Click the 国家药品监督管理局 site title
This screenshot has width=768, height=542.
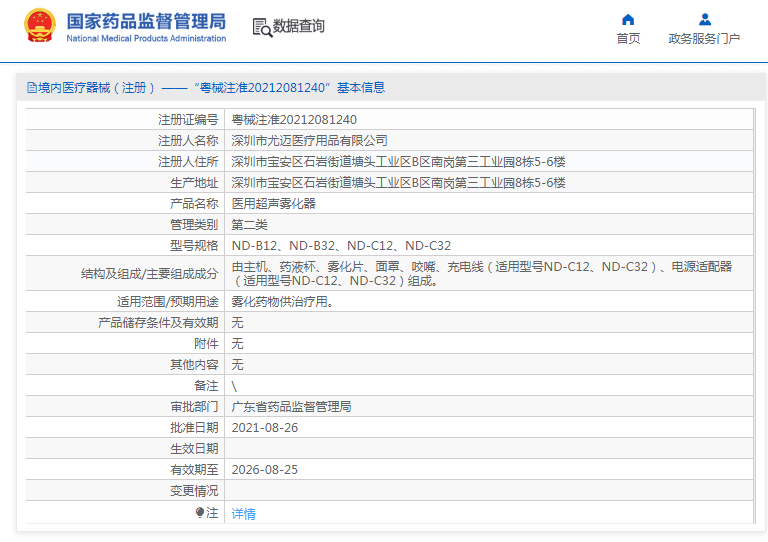(146, 20)
